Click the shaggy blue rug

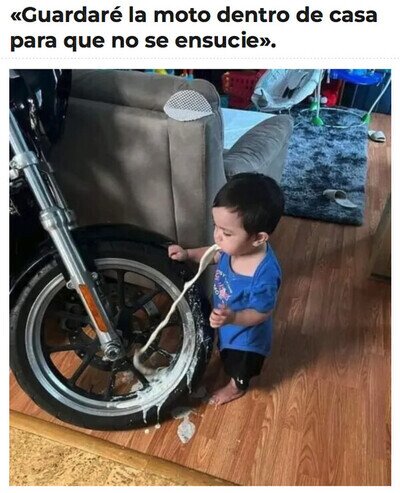328,167
